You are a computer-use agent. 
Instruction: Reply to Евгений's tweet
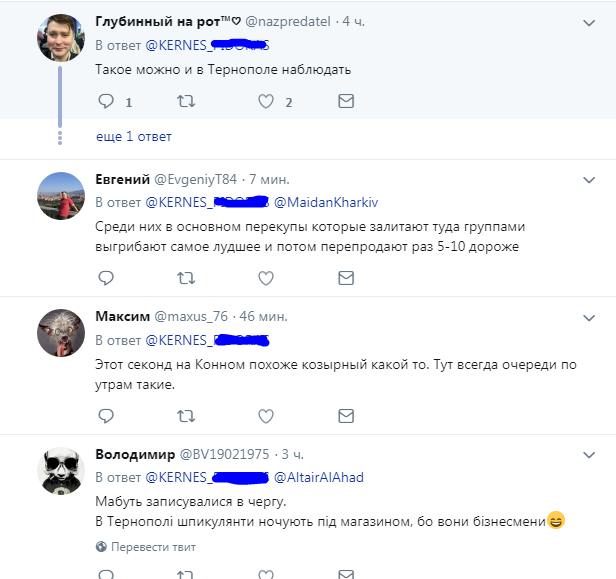coord(106,277)
